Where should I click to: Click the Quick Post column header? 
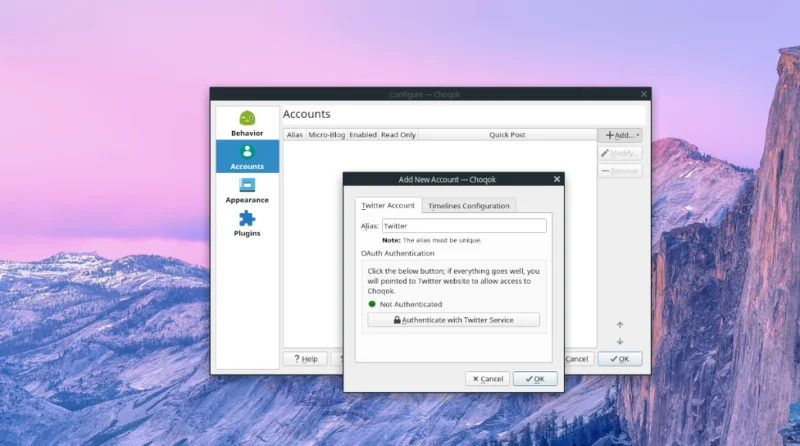click(507, 135)
